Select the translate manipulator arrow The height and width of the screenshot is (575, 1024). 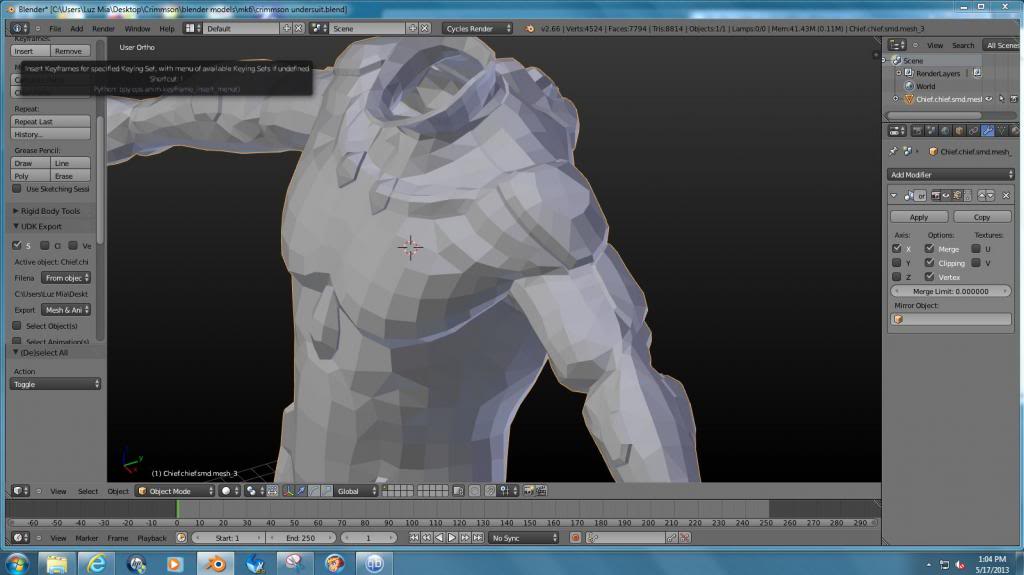pyautogui.click(x=301, y=491)
